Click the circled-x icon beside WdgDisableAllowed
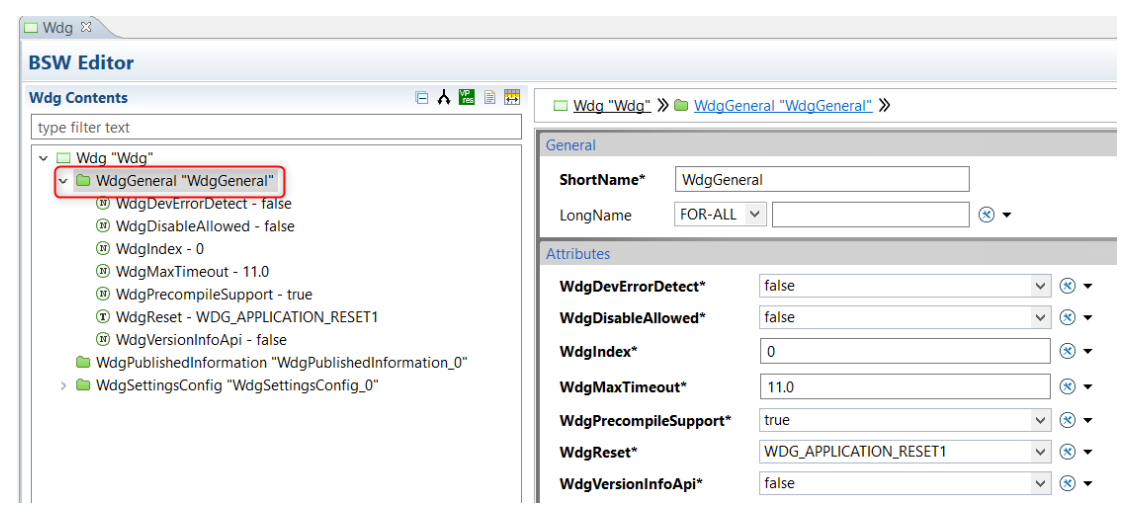Viewport: 1133px width, 514px height. tap(1067, 317)
